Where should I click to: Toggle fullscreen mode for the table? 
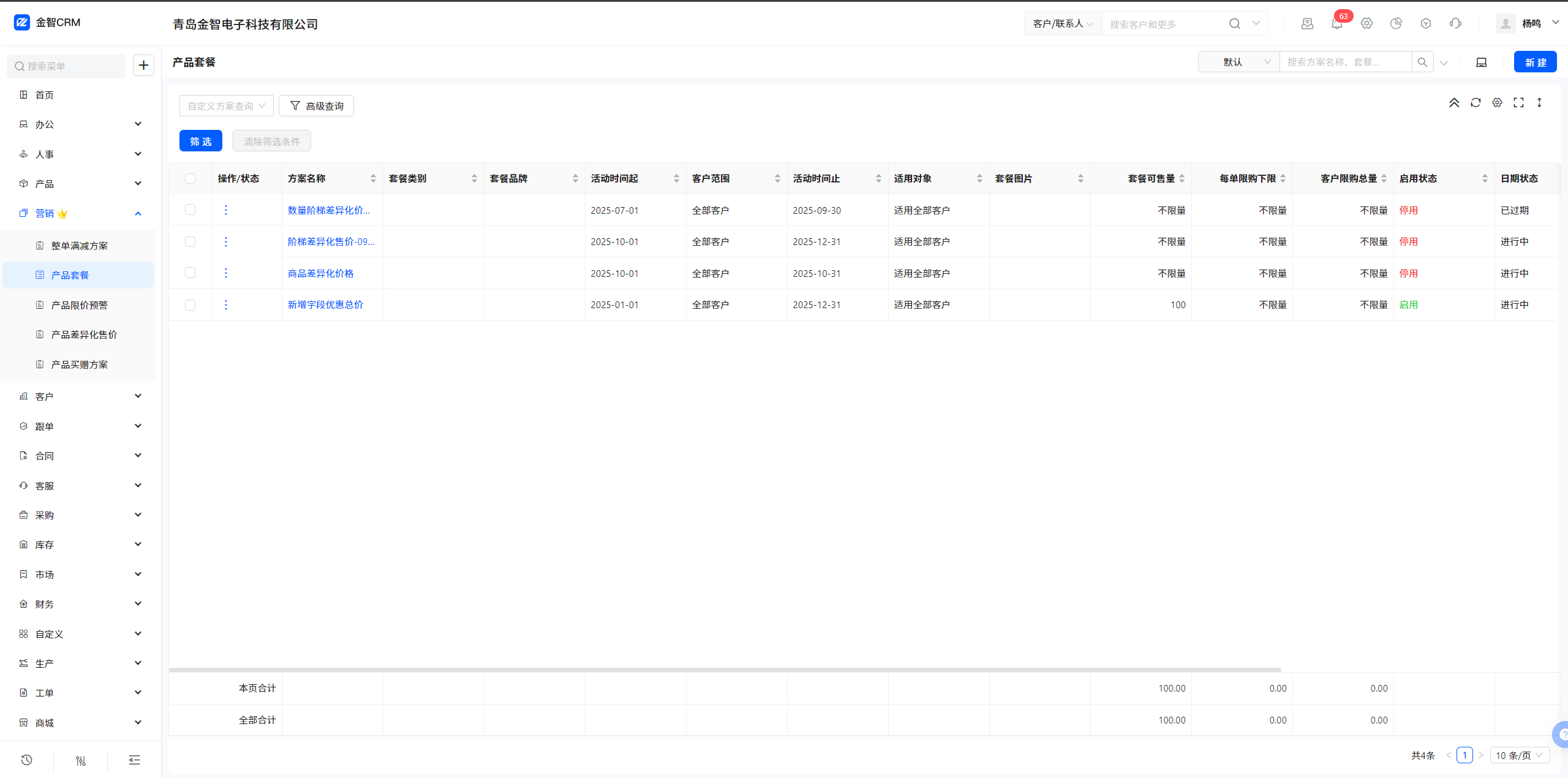tap(1518, 103)
